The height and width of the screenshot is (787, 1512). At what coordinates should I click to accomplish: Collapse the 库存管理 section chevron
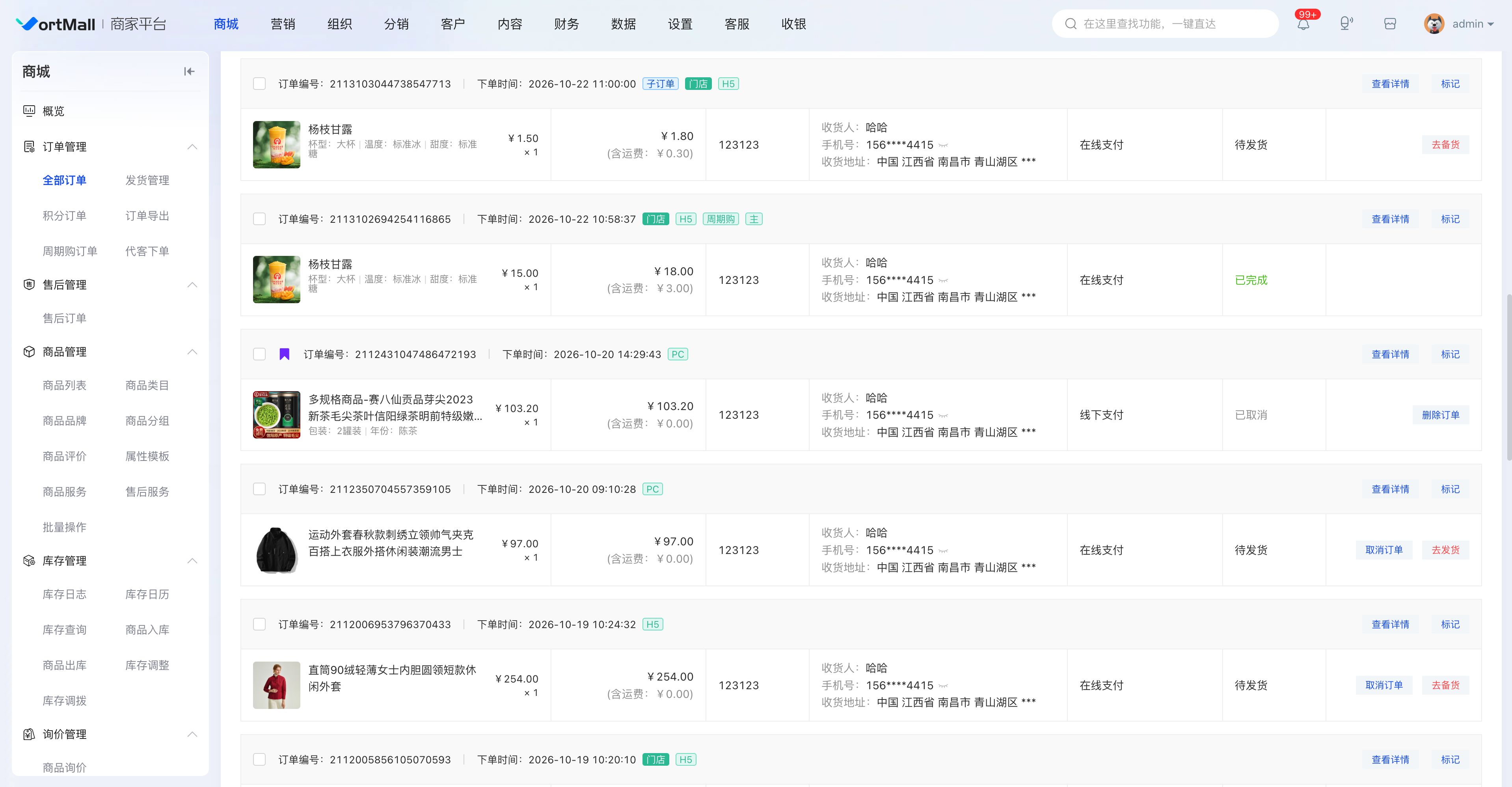(192, 561)
